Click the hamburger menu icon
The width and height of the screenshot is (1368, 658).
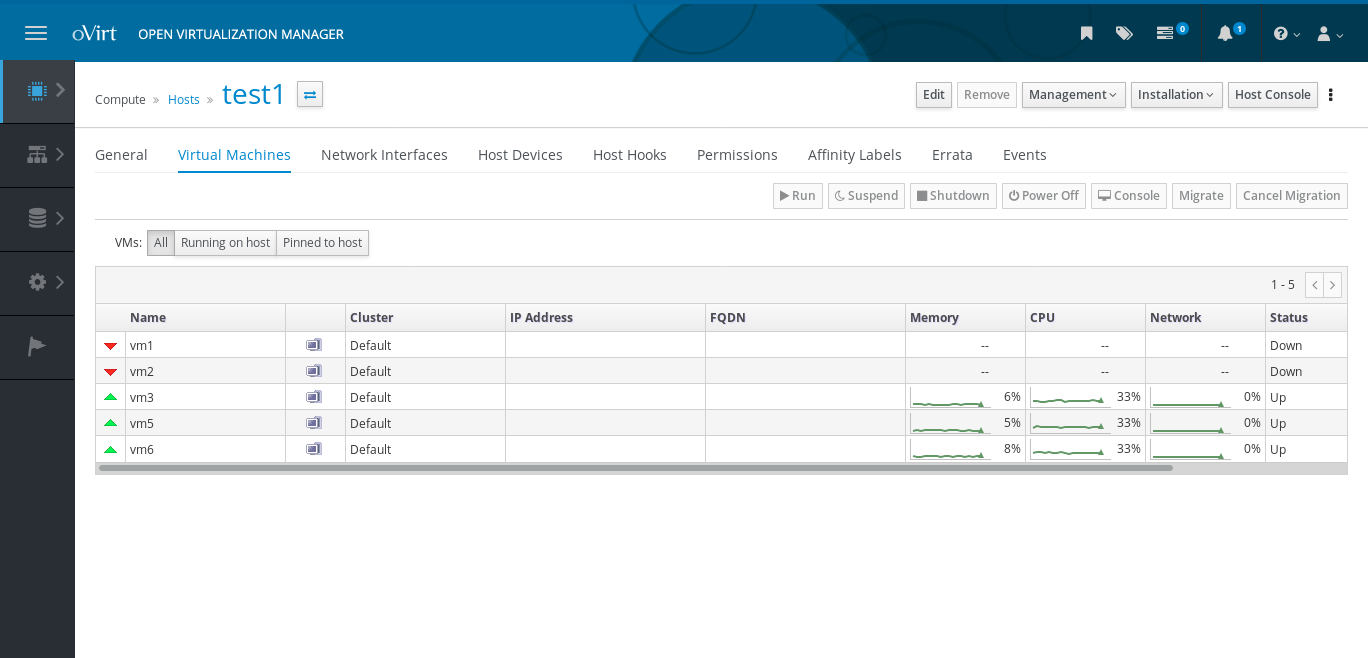point(36,33)
